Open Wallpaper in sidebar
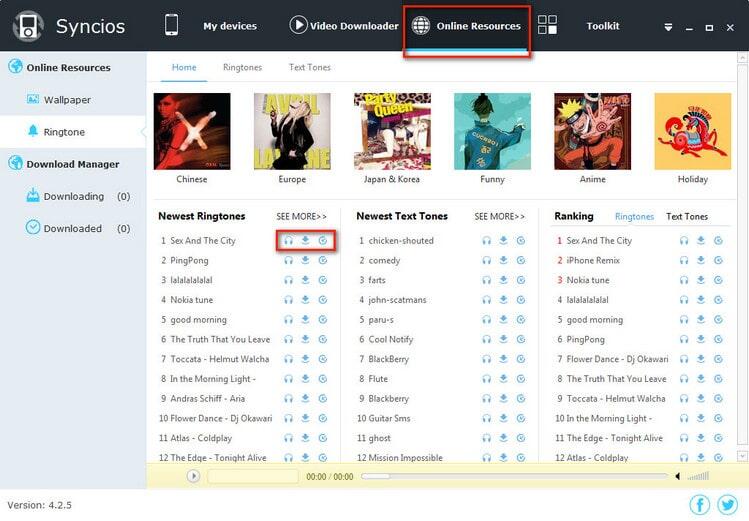The width and height of the screenshot is (749, 521). [x=67, y=100]
